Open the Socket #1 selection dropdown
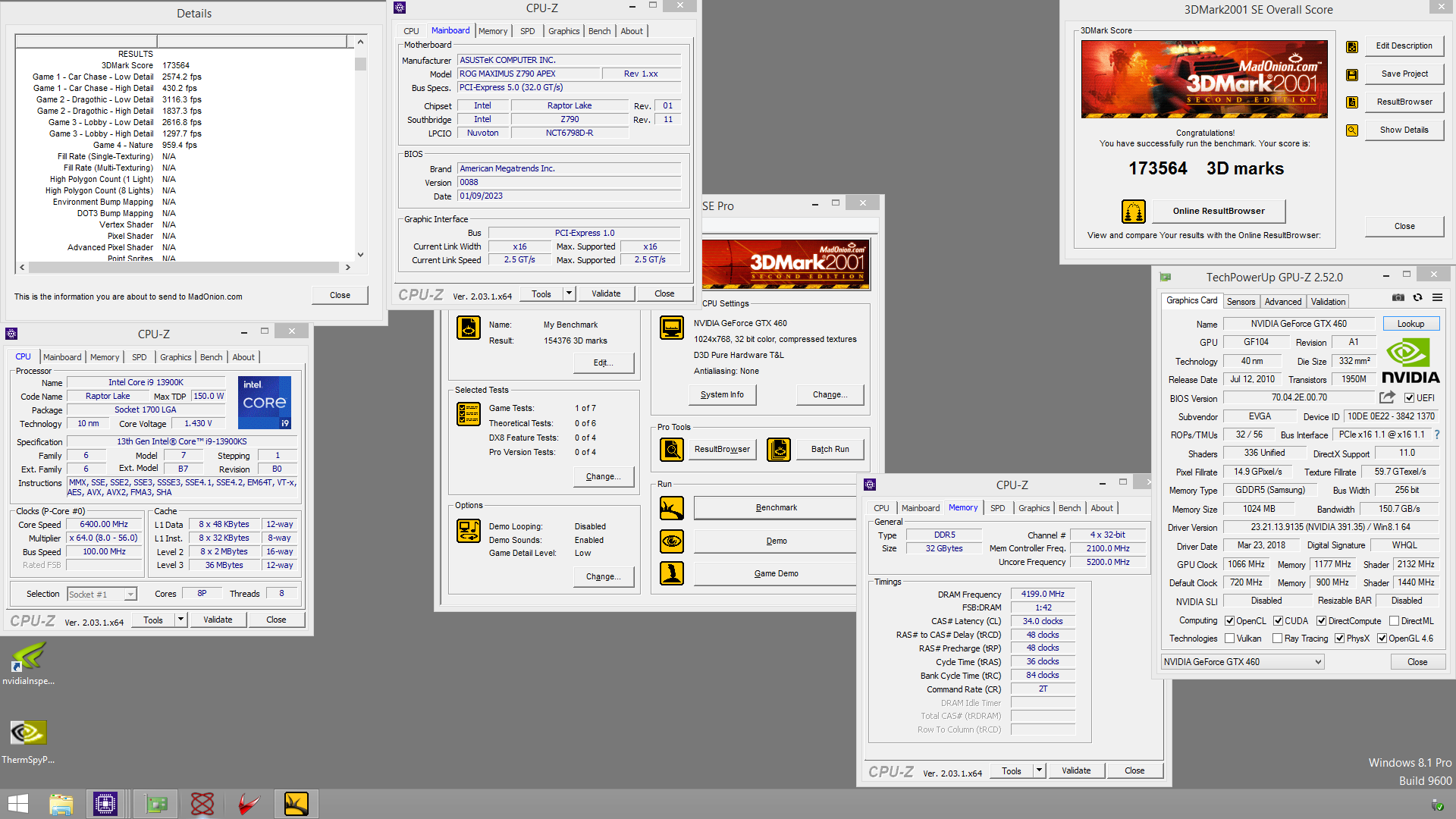The height and width of the screenshot is (819, 1456). pyautogui.click(x=102, y=595)
